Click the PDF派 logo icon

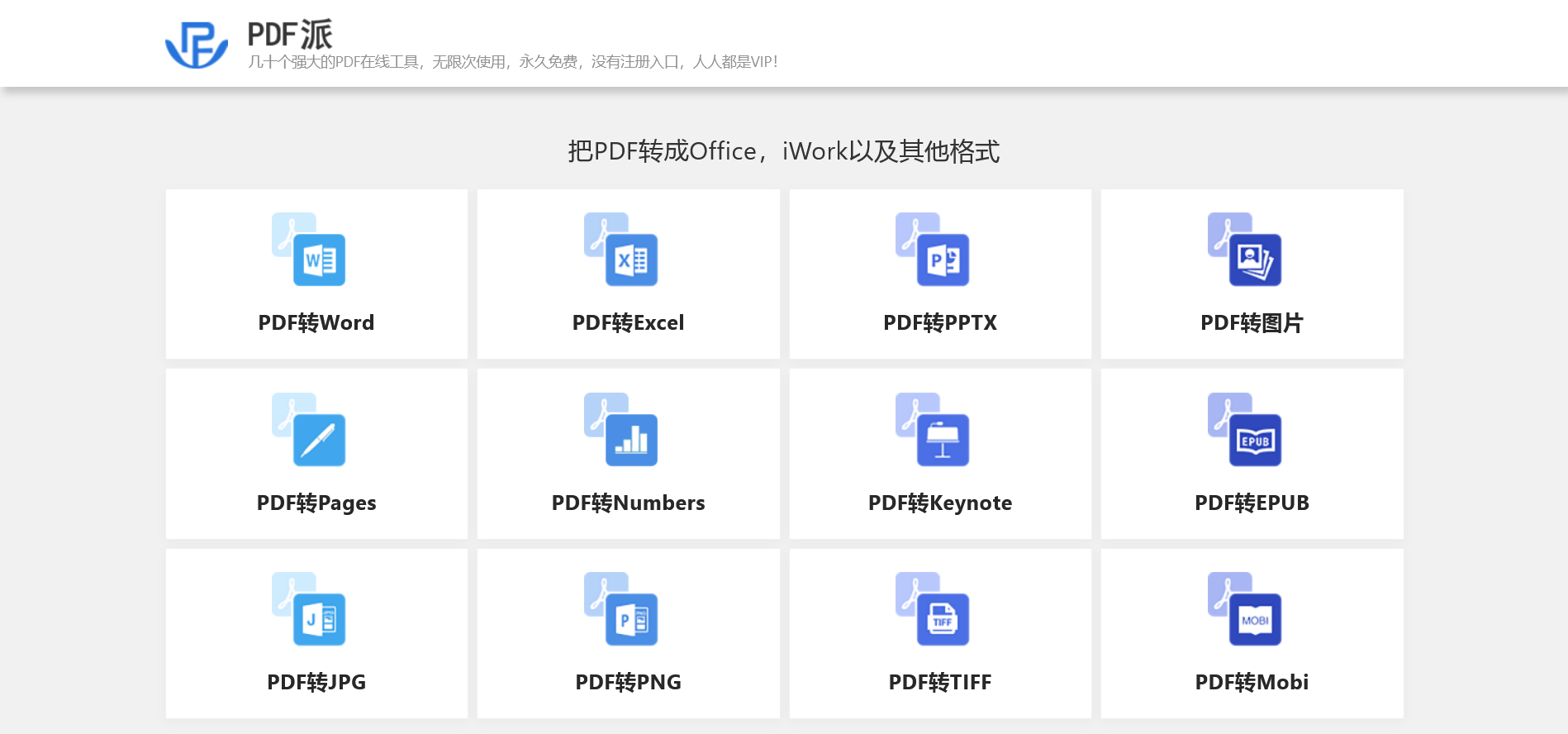[x=197, y=45]
